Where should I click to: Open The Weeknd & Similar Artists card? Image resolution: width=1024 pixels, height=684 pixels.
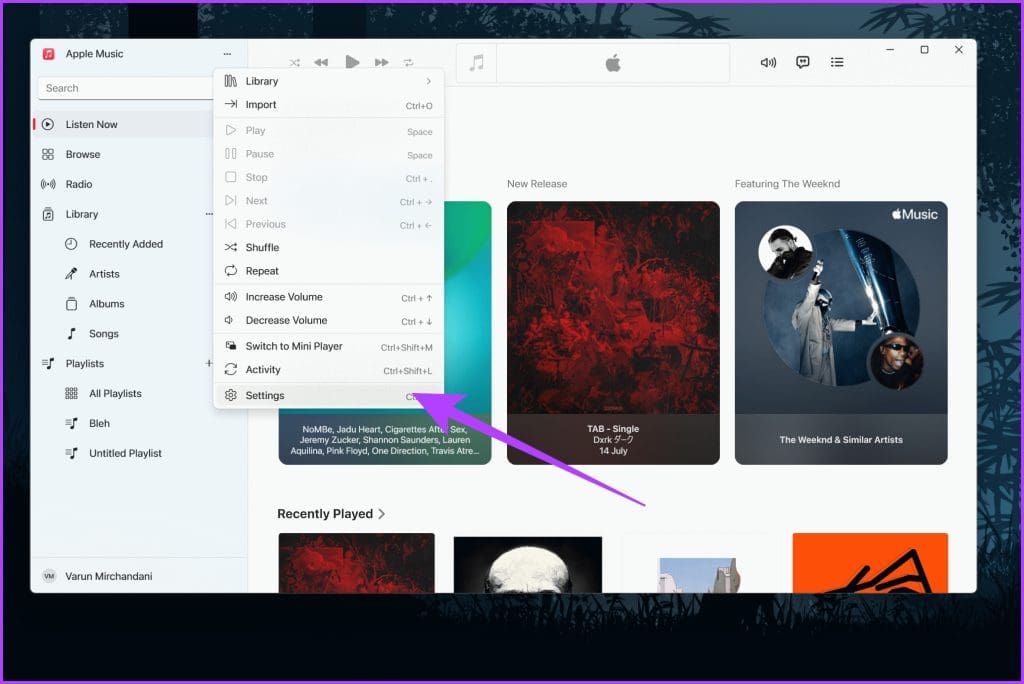841,333
